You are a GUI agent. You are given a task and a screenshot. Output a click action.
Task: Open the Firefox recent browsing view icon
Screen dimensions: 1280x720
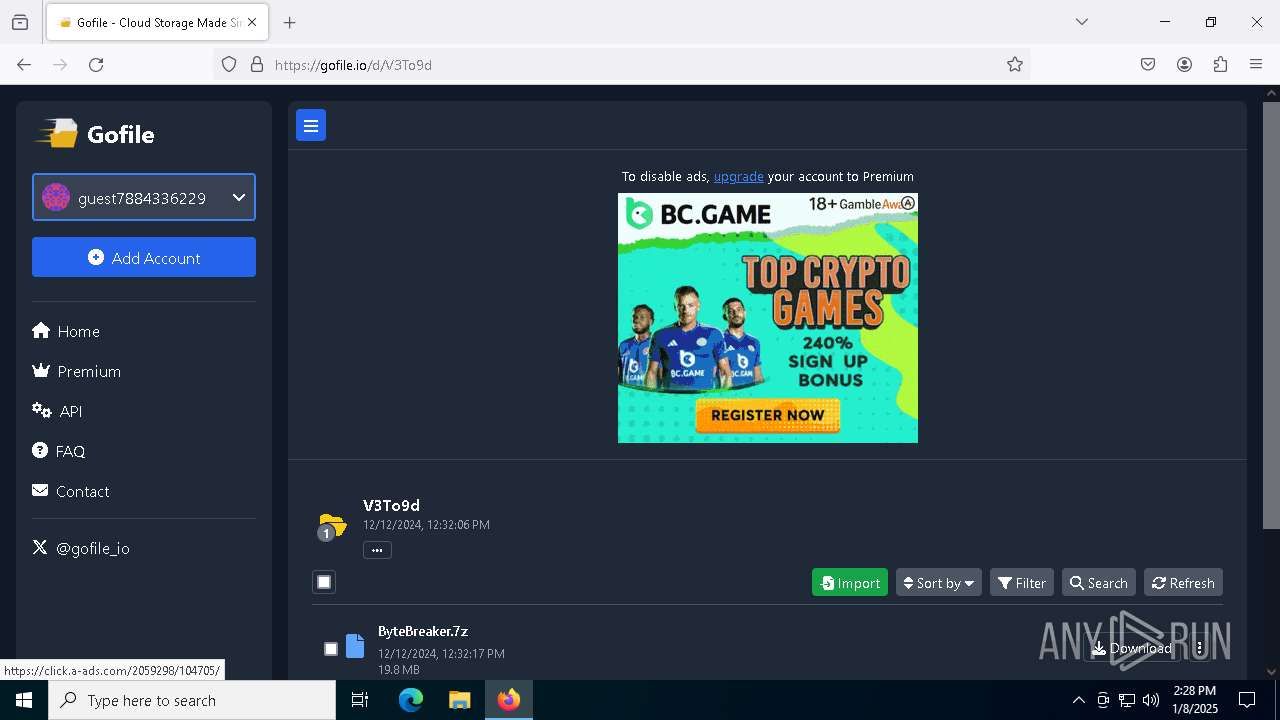[x=20, y=22]
